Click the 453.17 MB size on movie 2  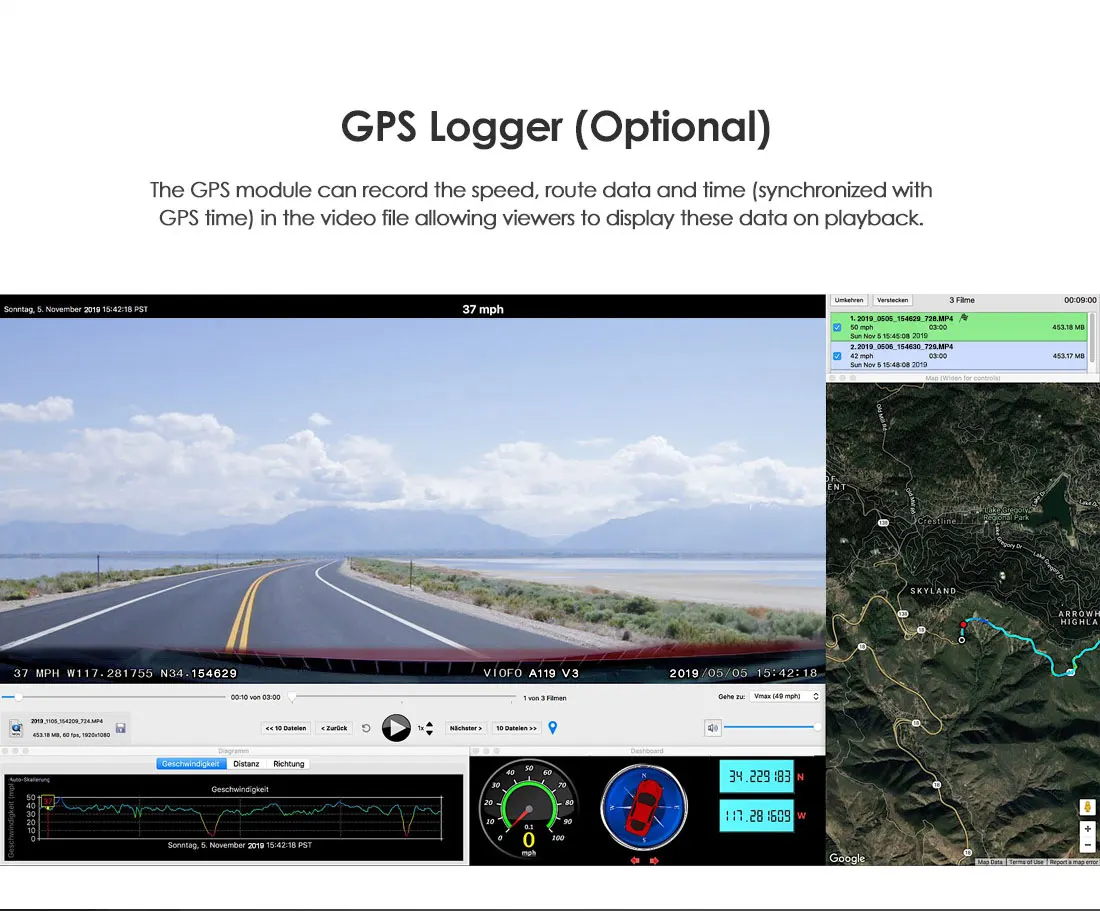coord(1068,356)
